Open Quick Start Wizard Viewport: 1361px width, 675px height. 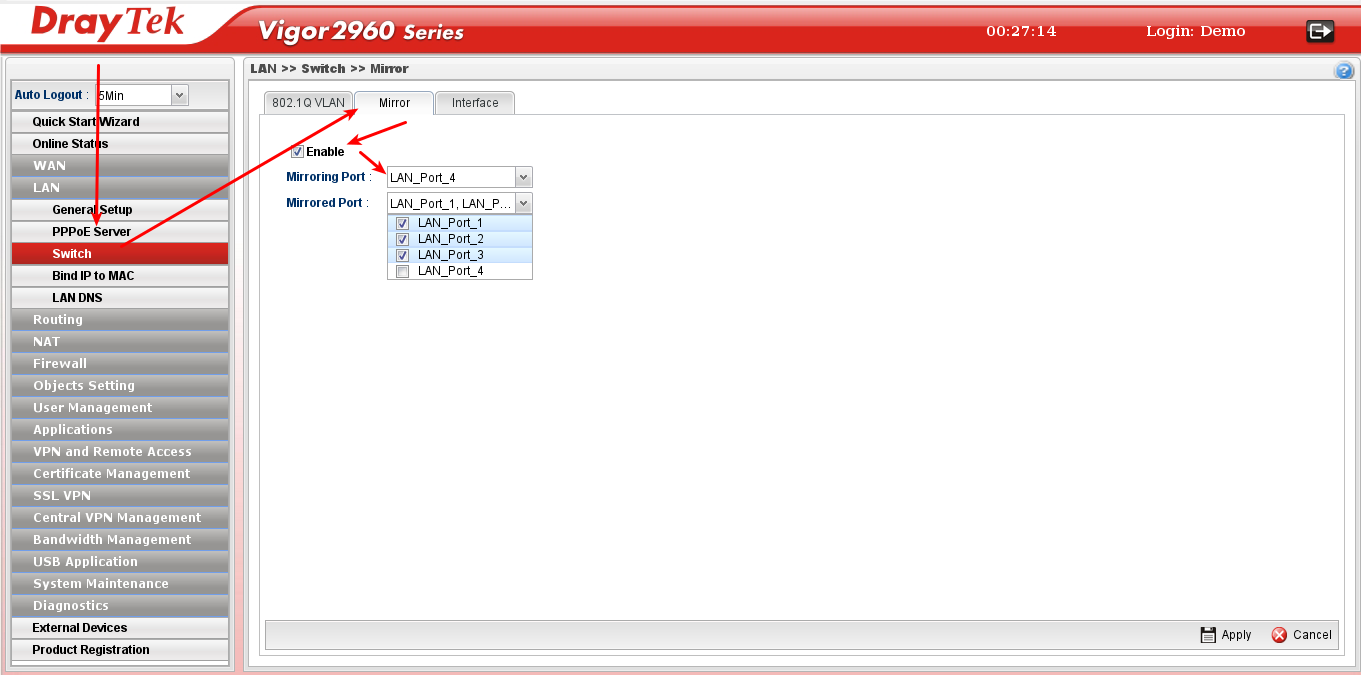pyautogui.click(x=86, y=122)
